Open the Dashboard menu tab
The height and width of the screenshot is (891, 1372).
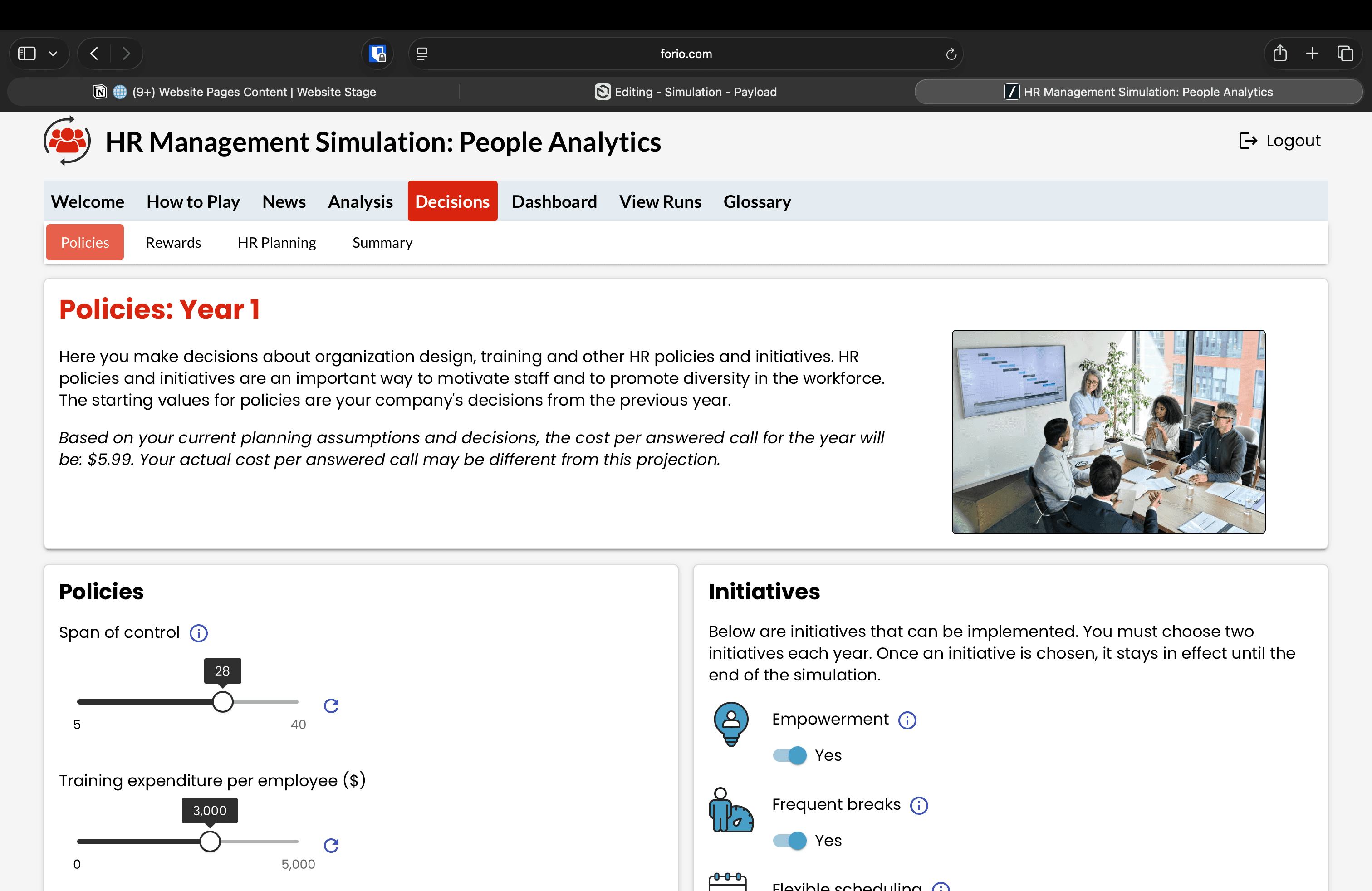(554, 202)
